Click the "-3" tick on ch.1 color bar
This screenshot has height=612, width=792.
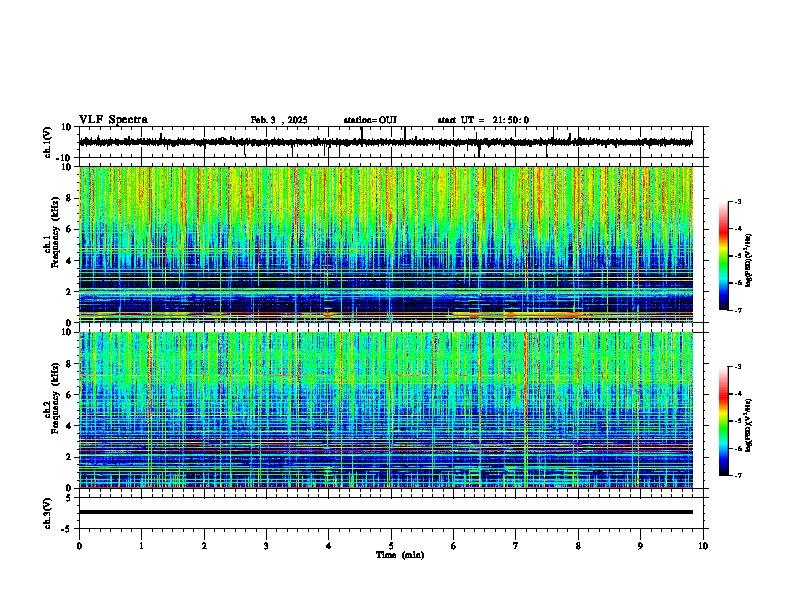[737, 201]
